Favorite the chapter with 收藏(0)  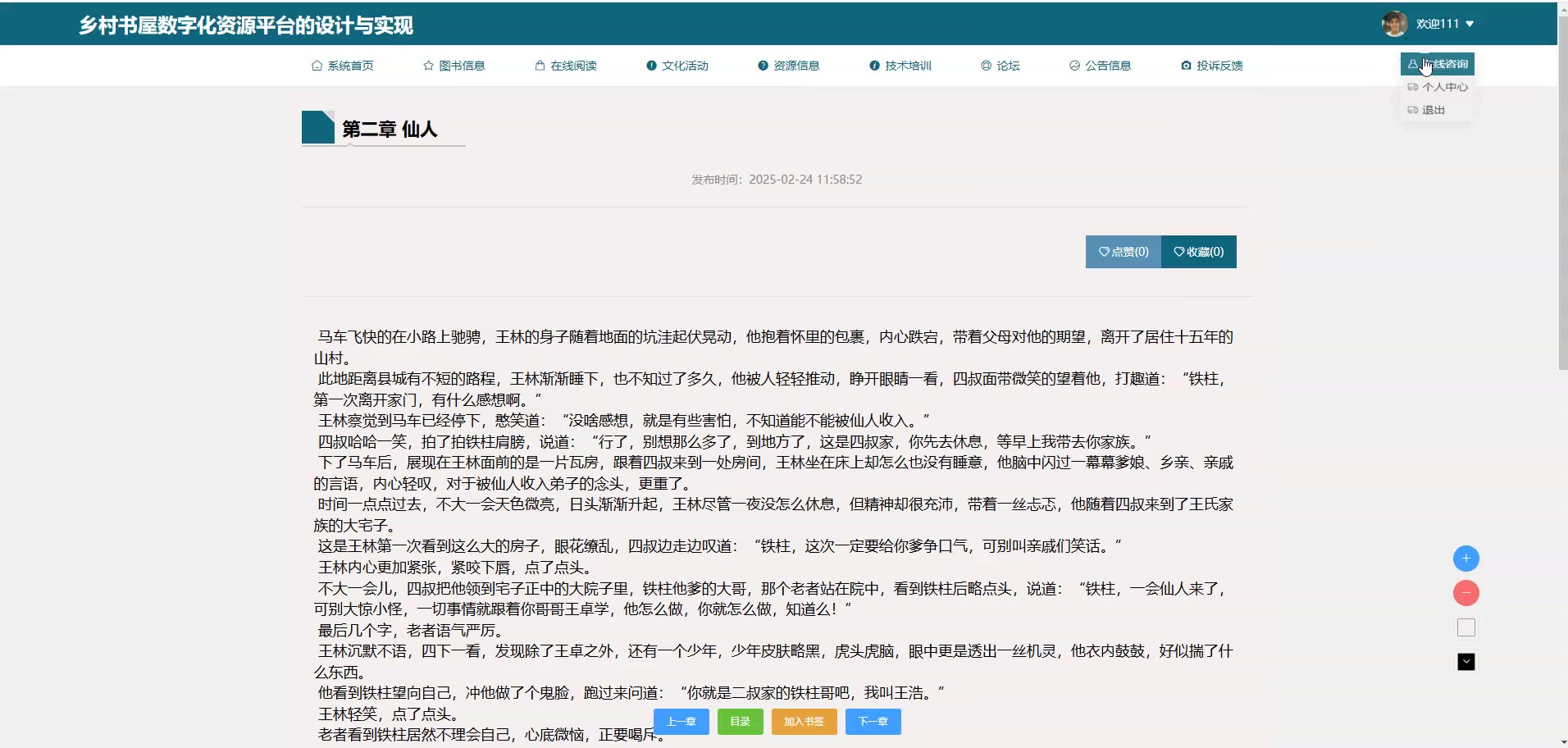[1199, 252]
